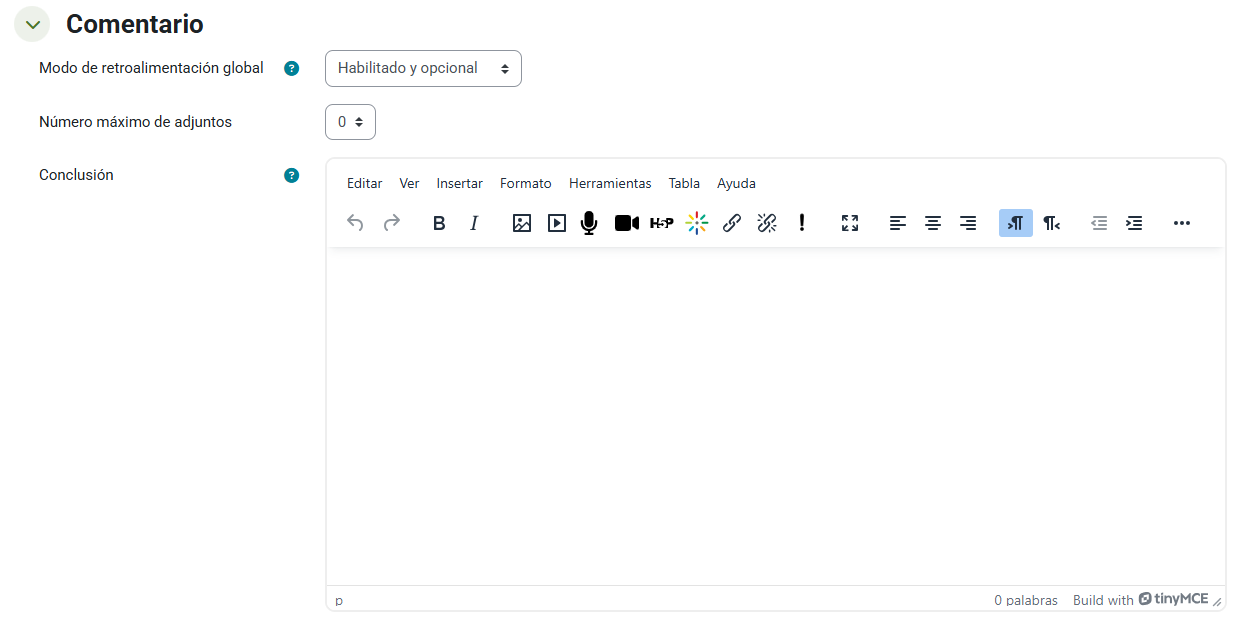This screenshot has width=1242, height=619.
Task: Show more toolbar options with ellipsis button
Action: pyautogui.click(x=1181, y=223)
